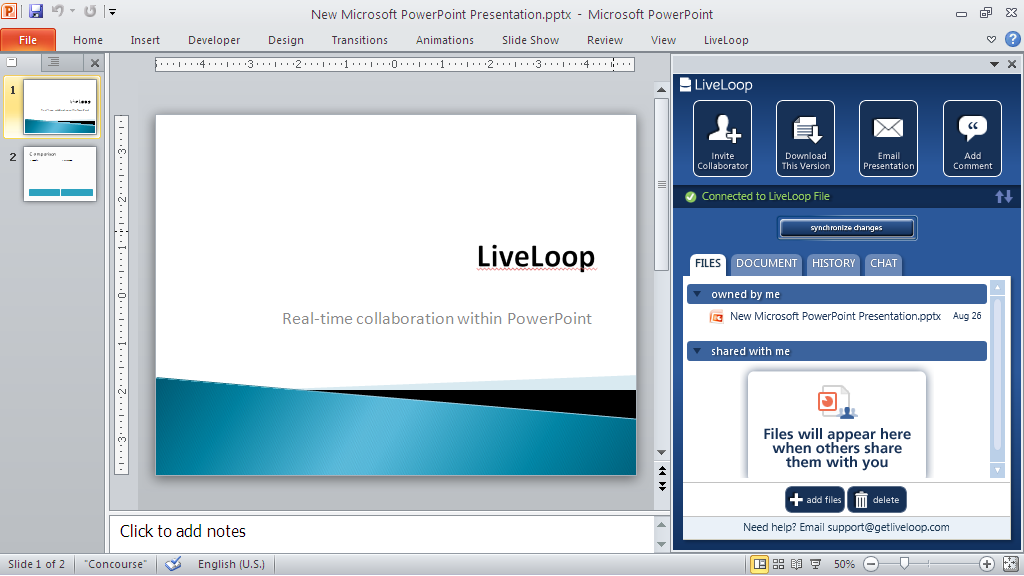Viewport: 1024px width, 576px height.
Task: Fit slide to current window
Action: click(1010, 564)
